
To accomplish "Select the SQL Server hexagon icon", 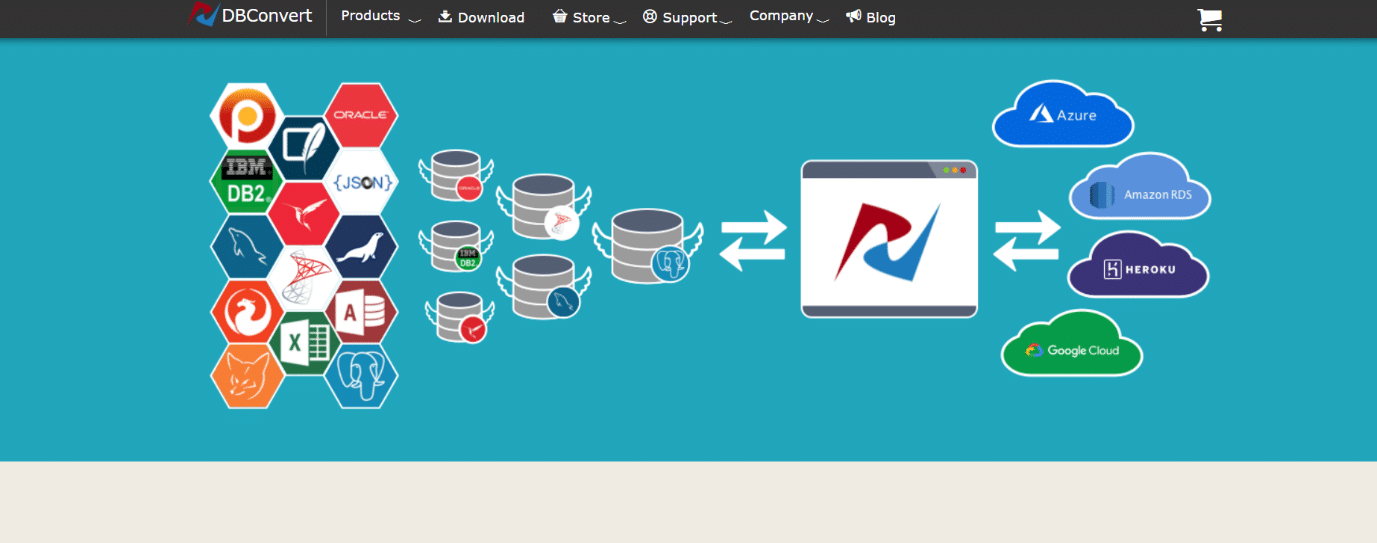I will point(304,278).
